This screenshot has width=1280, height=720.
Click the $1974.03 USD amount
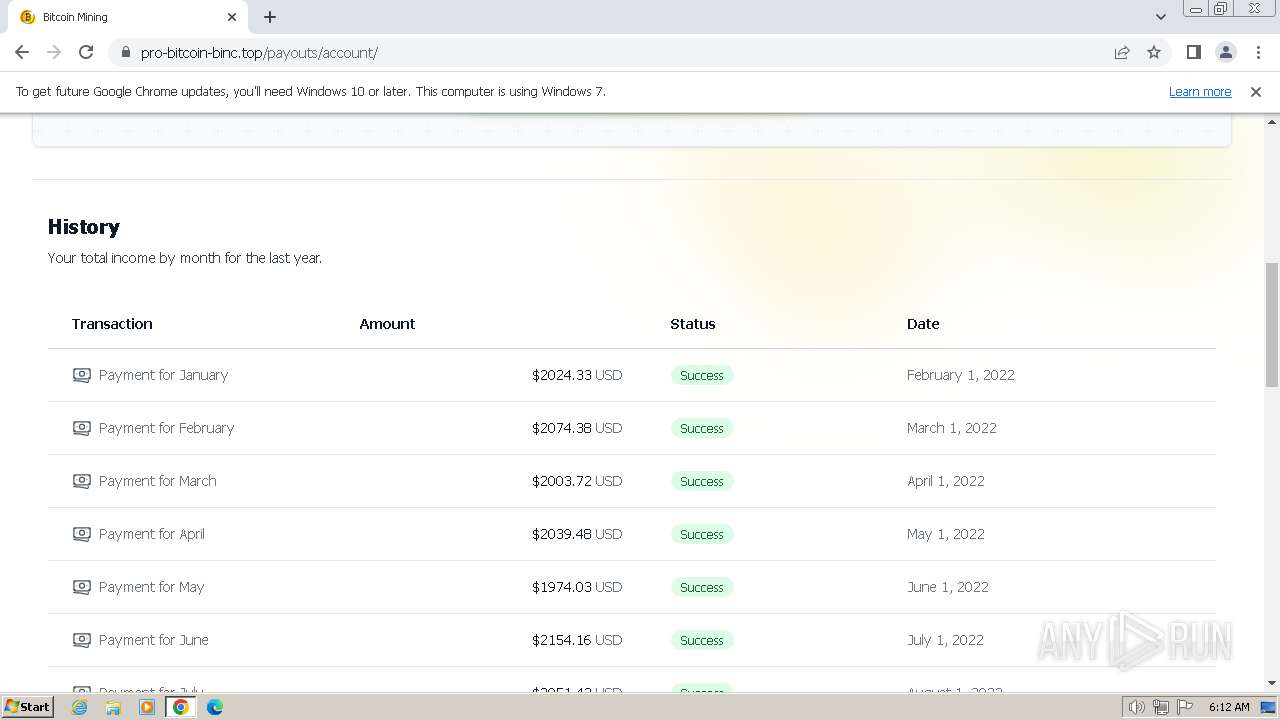tap(577, 587)
